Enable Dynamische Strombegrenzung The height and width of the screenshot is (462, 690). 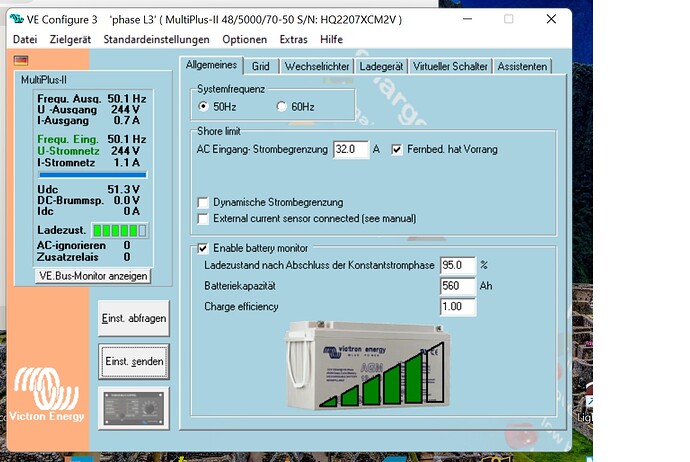[x=203, y=202]
